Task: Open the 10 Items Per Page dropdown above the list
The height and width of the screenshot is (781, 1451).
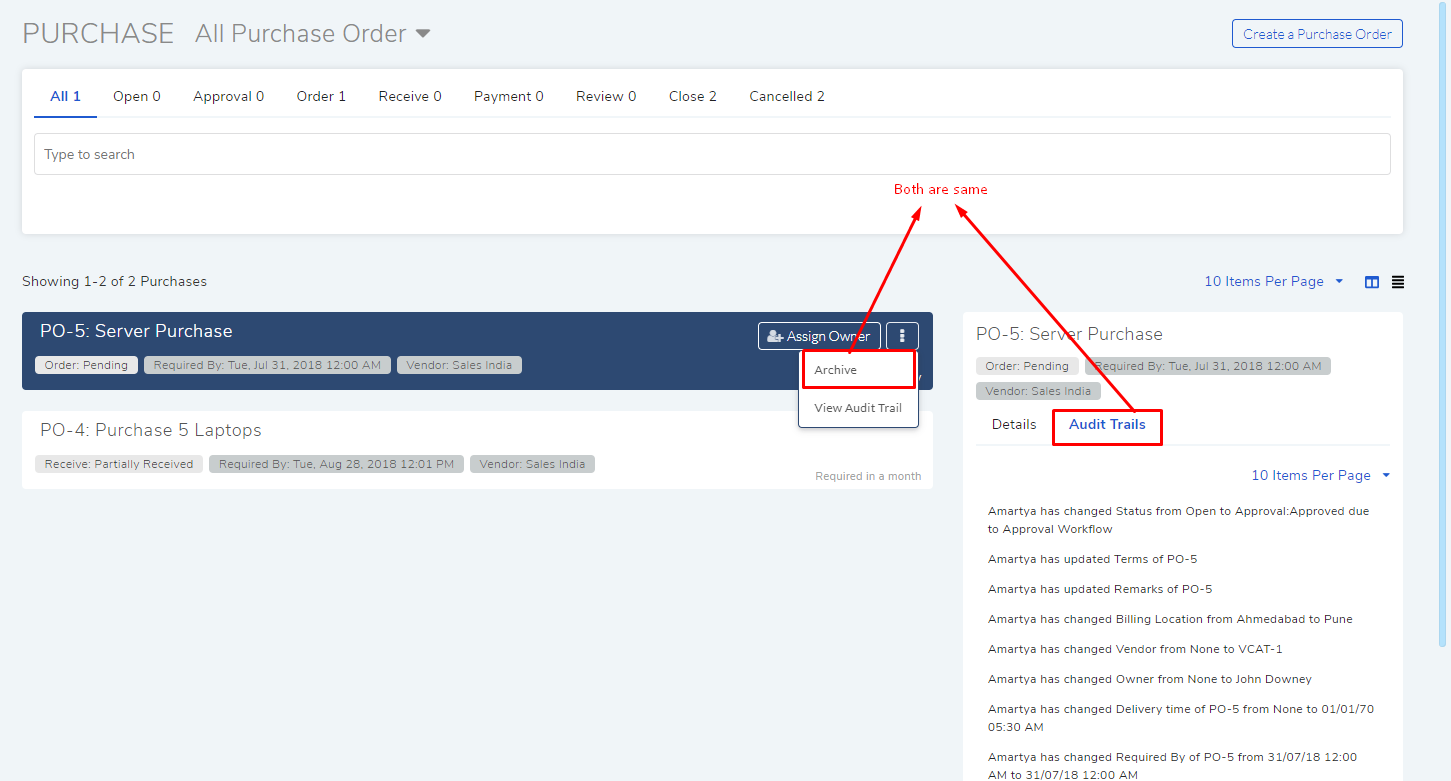Action: 1274,281
